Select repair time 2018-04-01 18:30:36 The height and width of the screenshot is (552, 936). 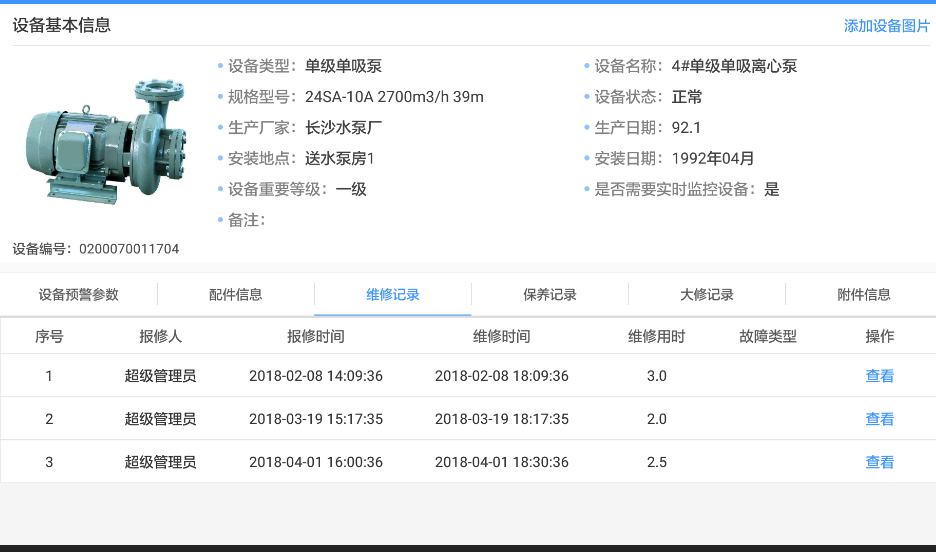501,462
